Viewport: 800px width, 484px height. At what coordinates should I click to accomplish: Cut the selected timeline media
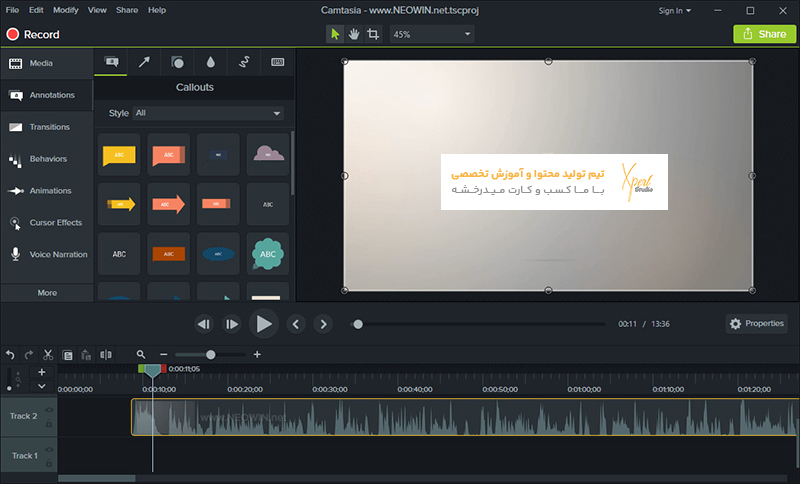(x=48, y=354)
